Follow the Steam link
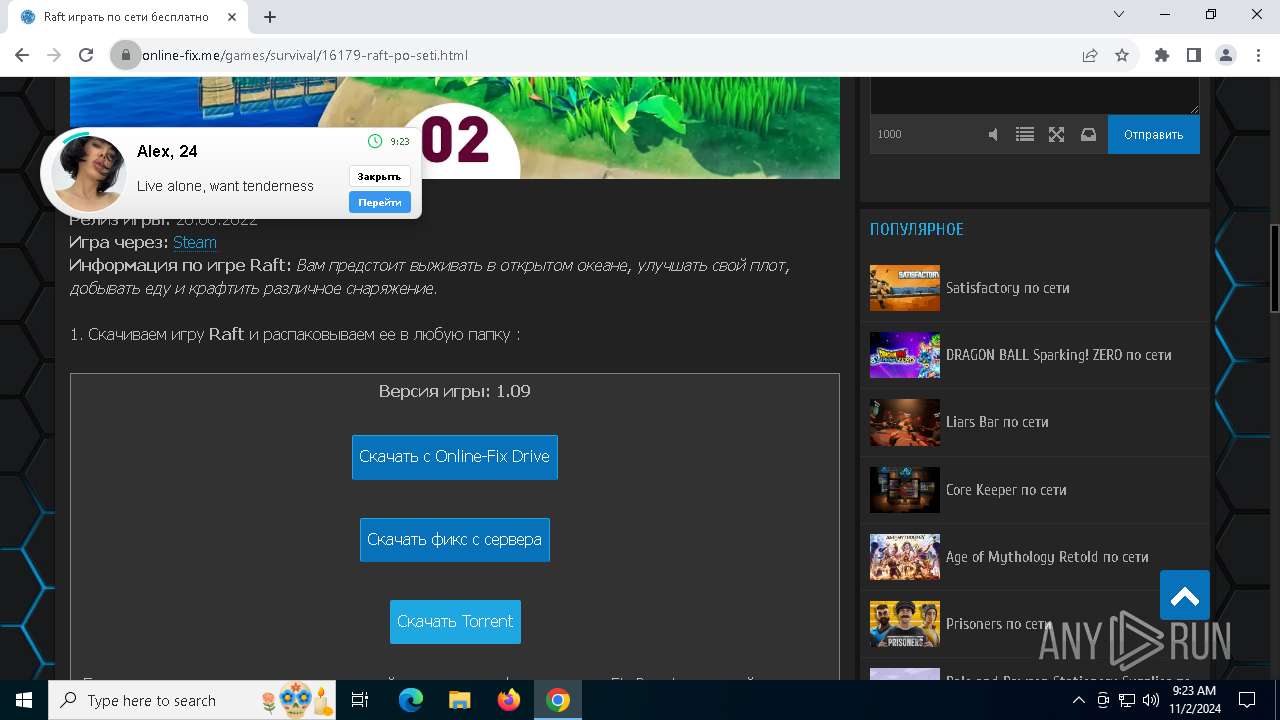The width and height of the screenshot is (1280, 720). (x=195, y=242)
